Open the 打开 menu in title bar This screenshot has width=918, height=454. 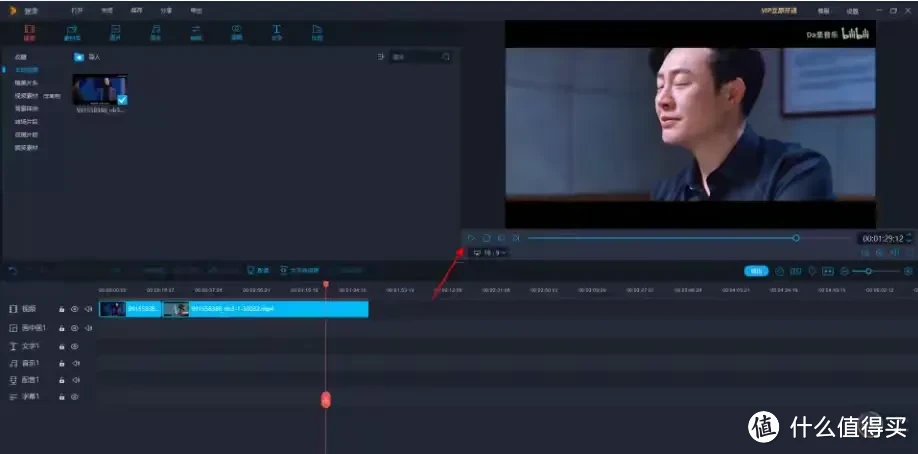coord(77,11)
